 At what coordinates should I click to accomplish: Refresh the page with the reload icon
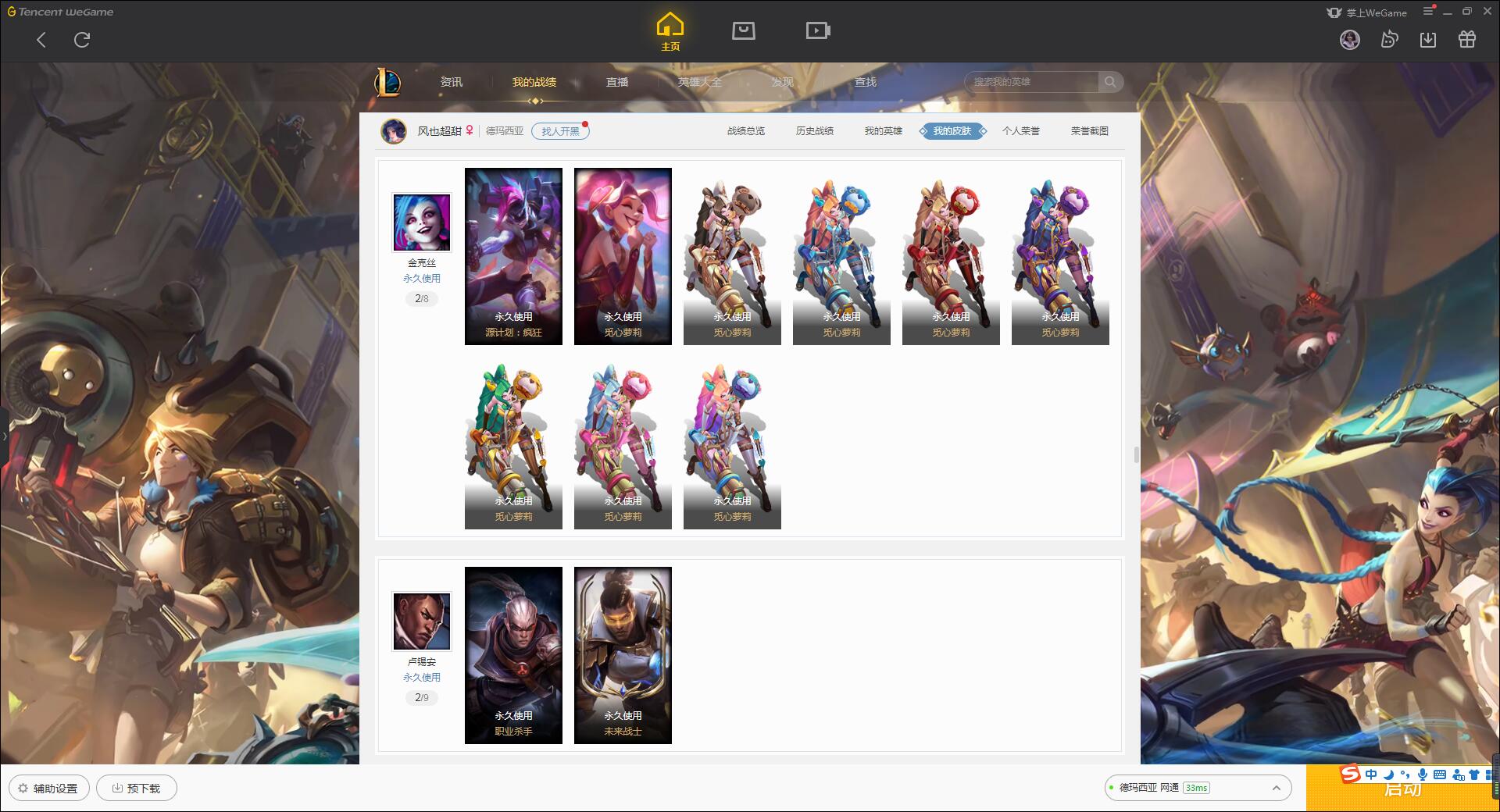pos(82,40)
